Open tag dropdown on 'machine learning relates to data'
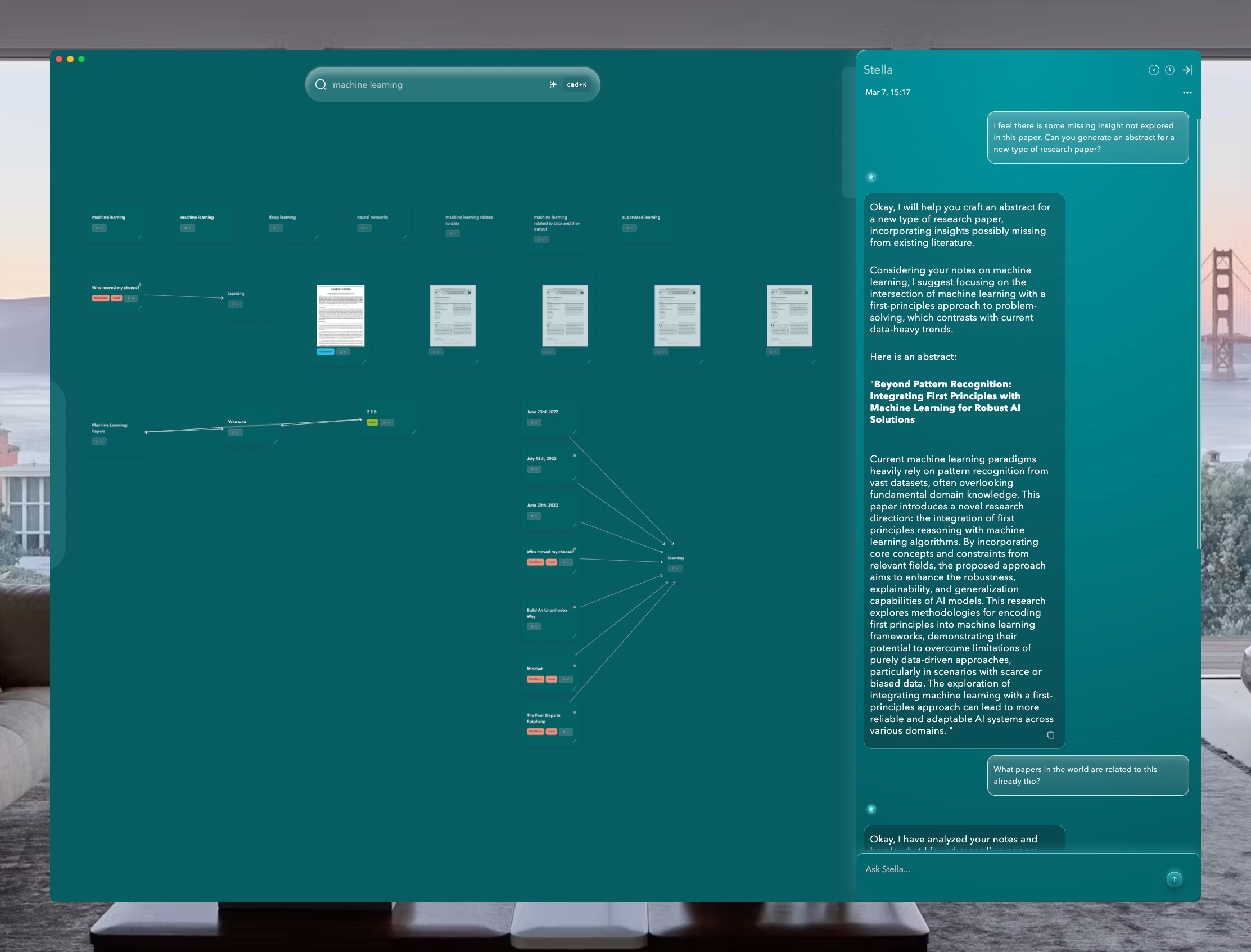Screen dimensions: 1251x952 point(453,233)
